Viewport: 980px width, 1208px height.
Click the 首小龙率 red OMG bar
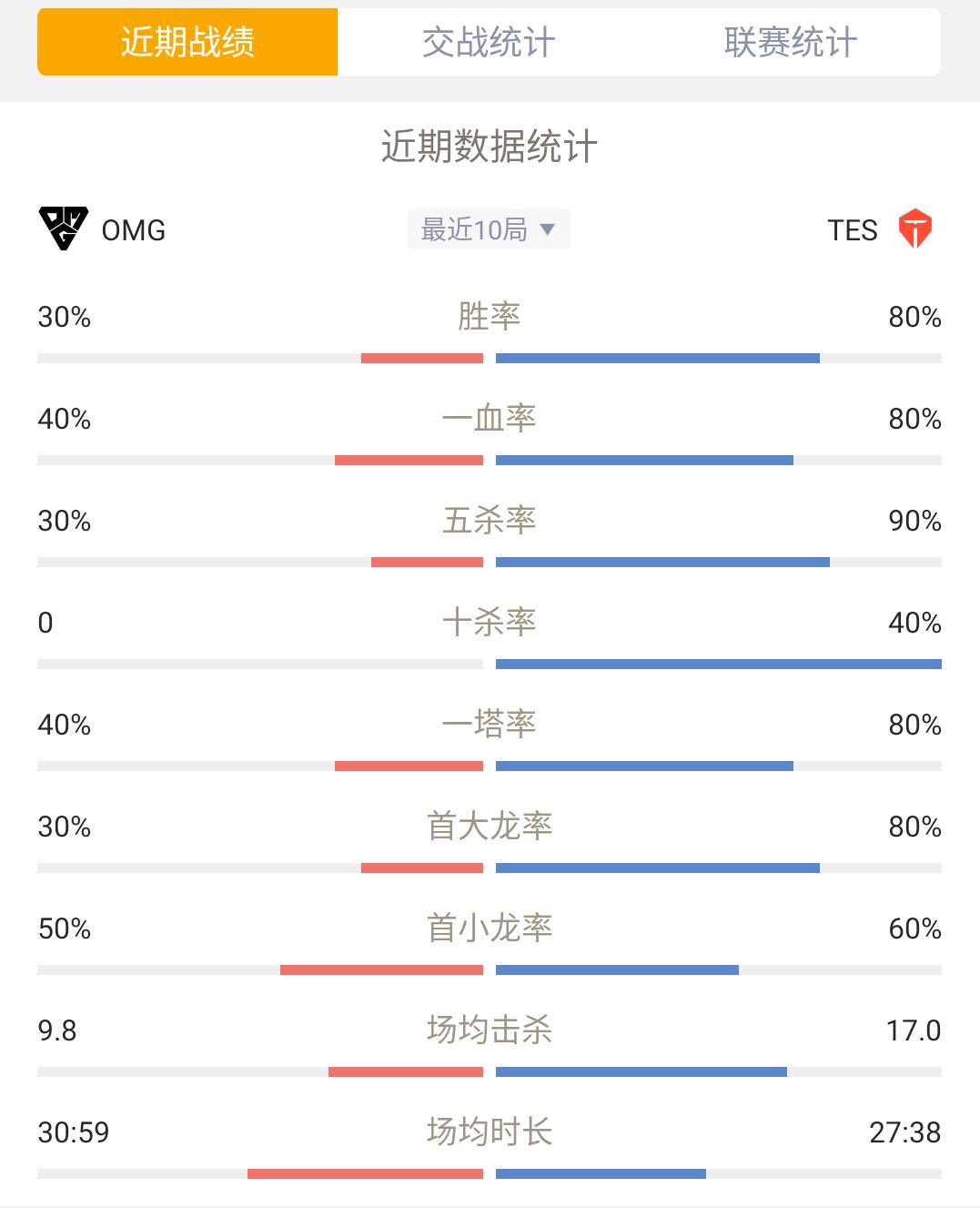click(x=381, y=970)
